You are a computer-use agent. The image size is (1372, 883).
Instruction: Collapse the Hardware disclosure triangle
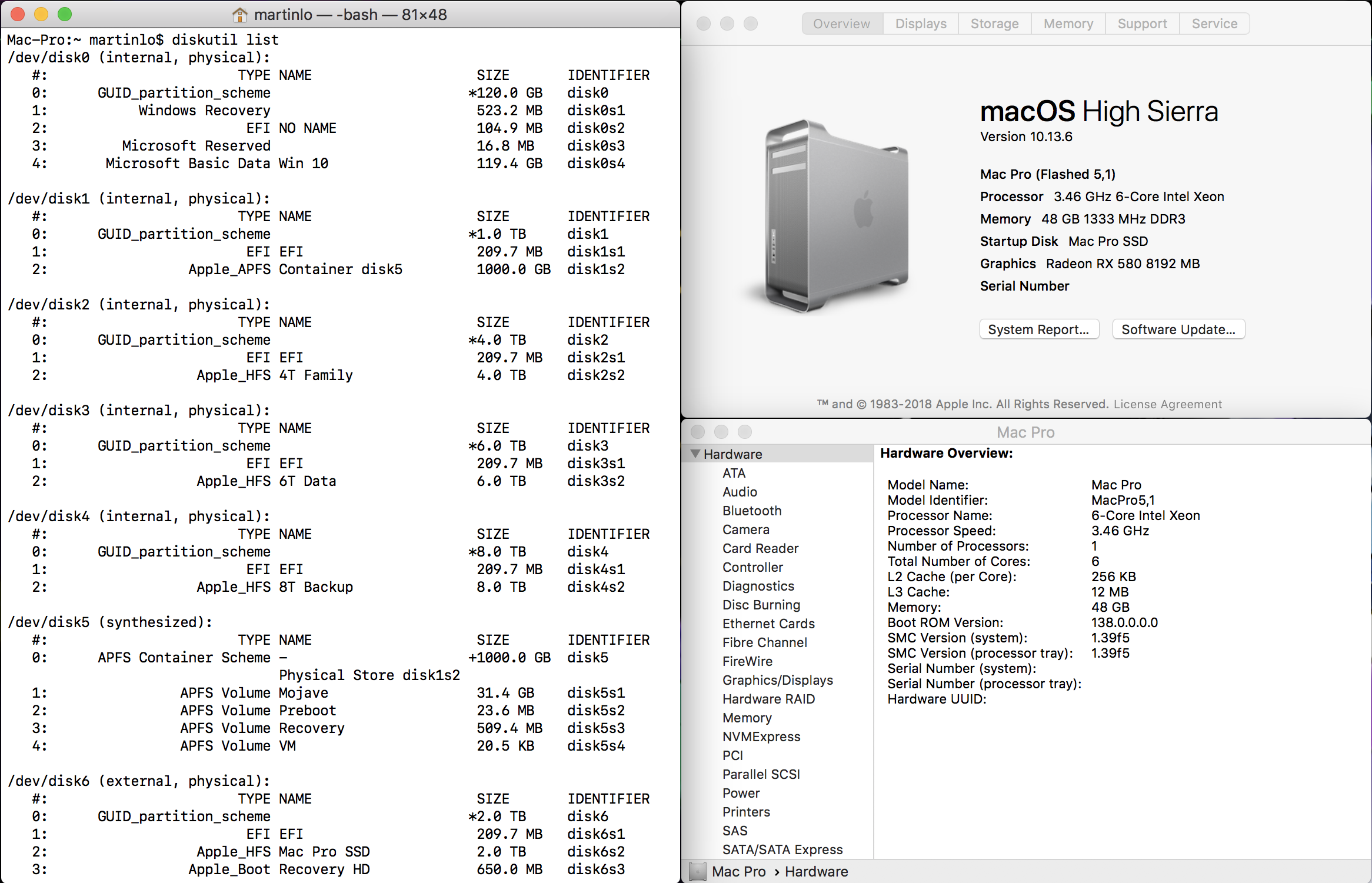point(695,454)
